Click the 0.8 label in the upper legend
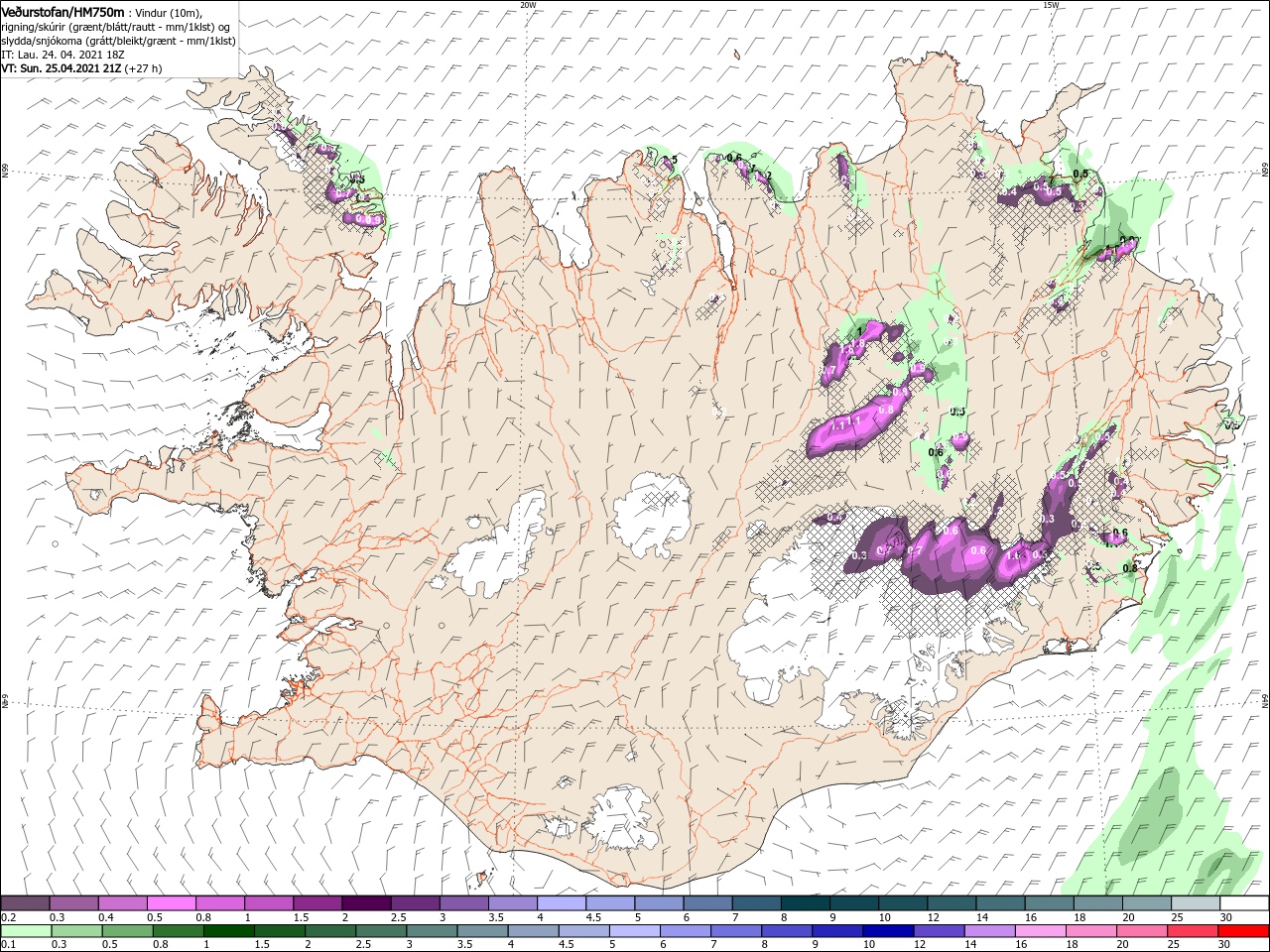 coord(203,917)
